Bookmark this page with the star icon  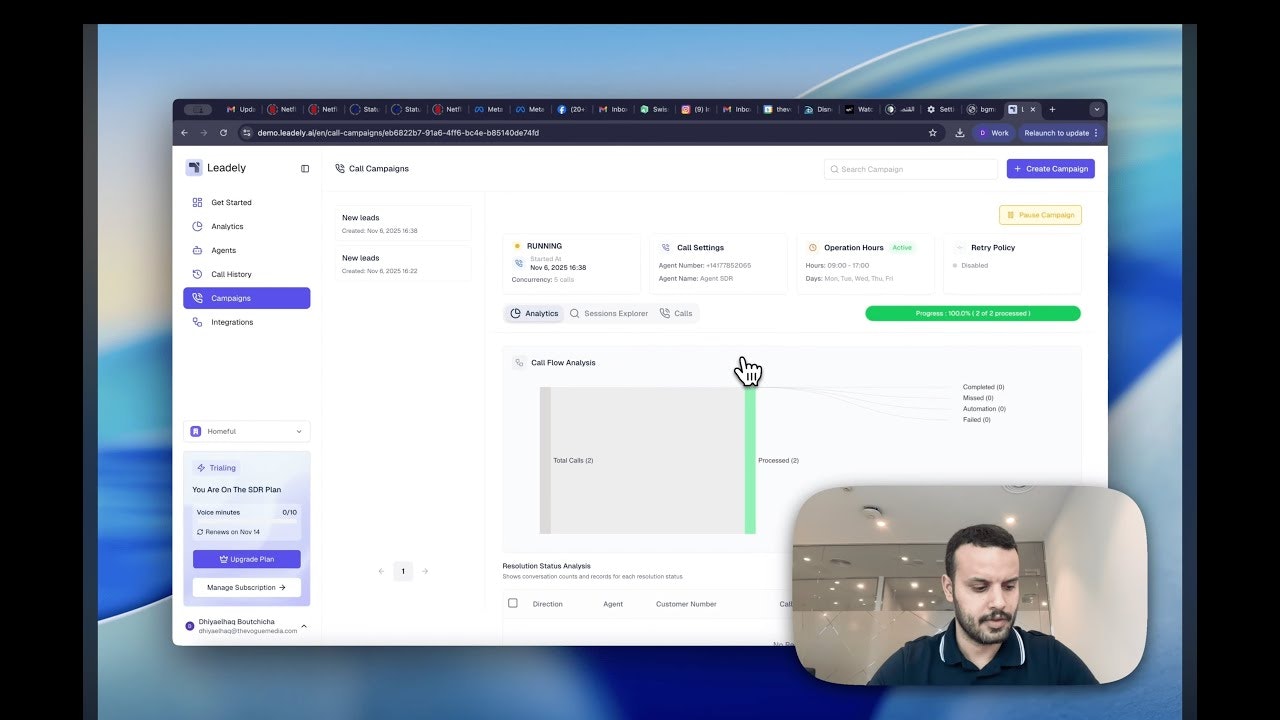tap(933, 133)
